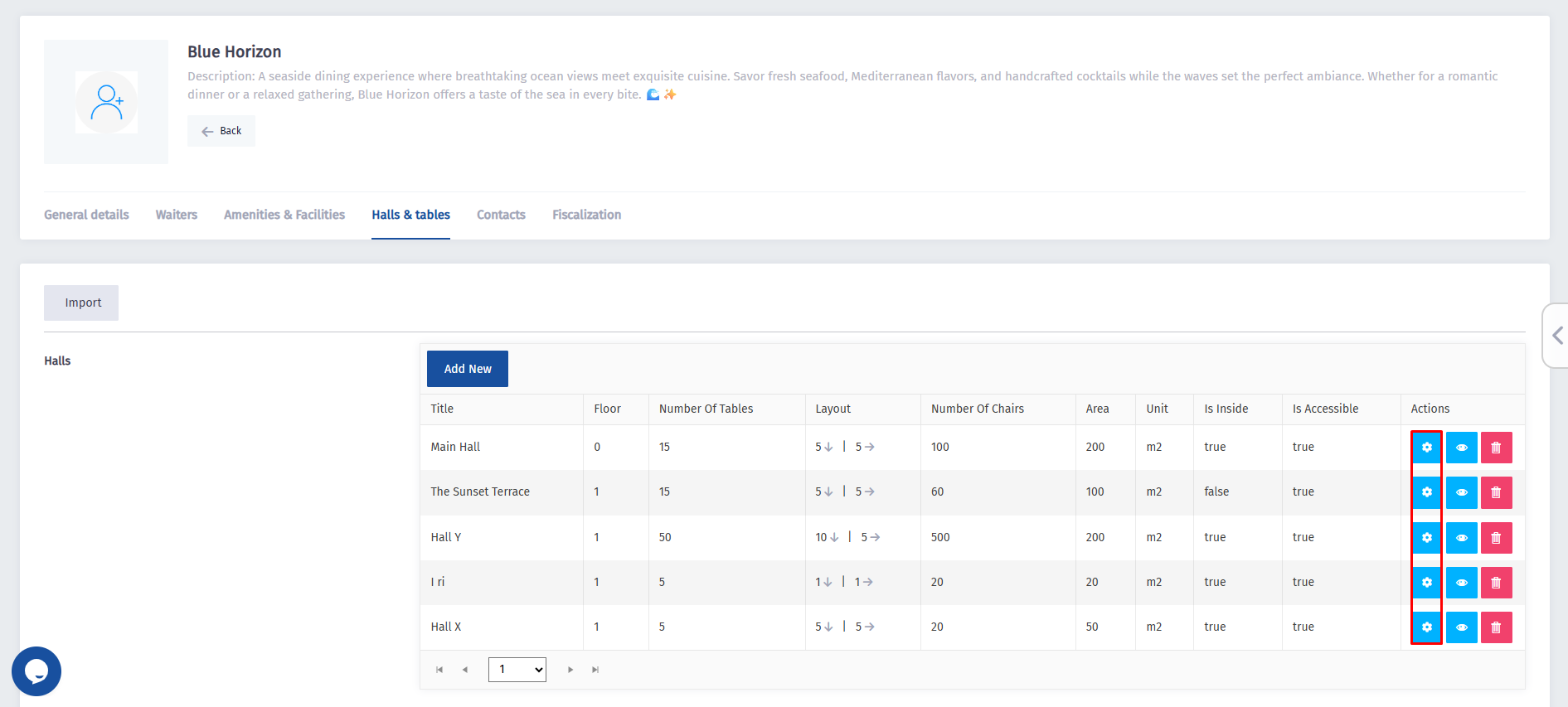Expand the right side panel chevron
The height and width of the screenshot is (707, 1568).
[x=1557, y=336]
